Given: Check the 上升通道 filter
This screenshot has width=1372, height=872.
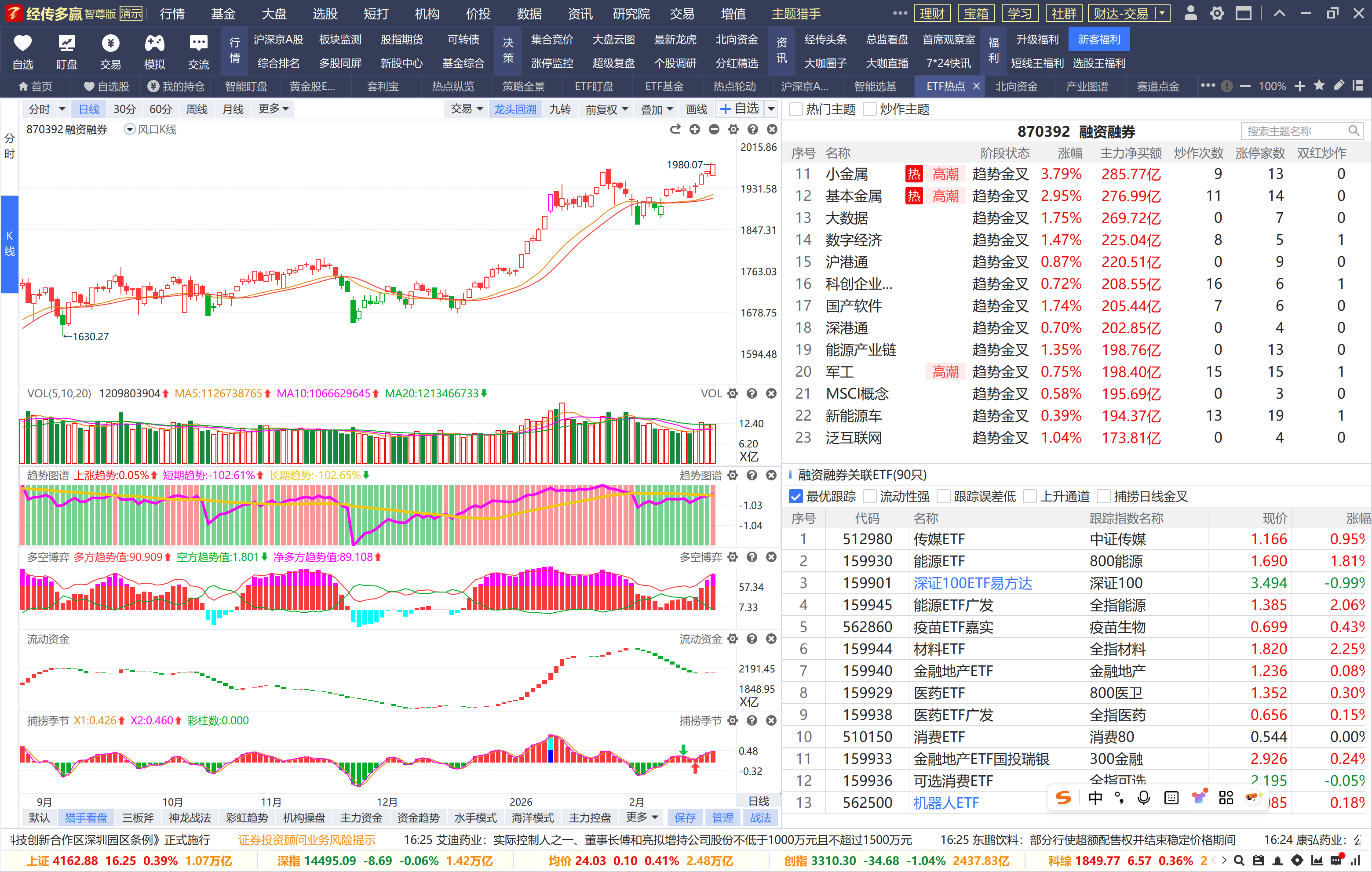Looking at the screenshot, I should (x=1029, y=497).
